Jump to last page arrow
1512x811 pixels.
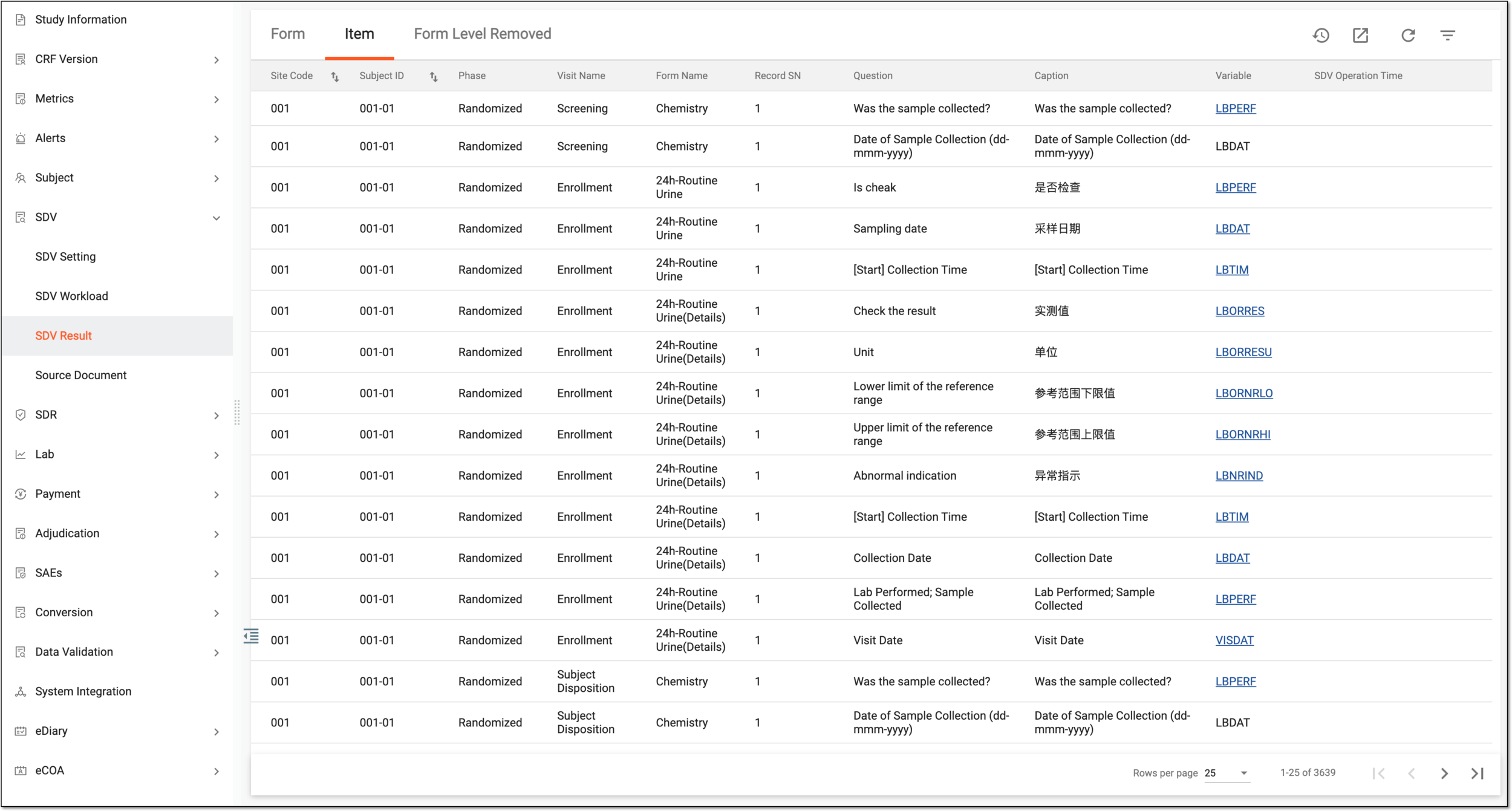1478,773
